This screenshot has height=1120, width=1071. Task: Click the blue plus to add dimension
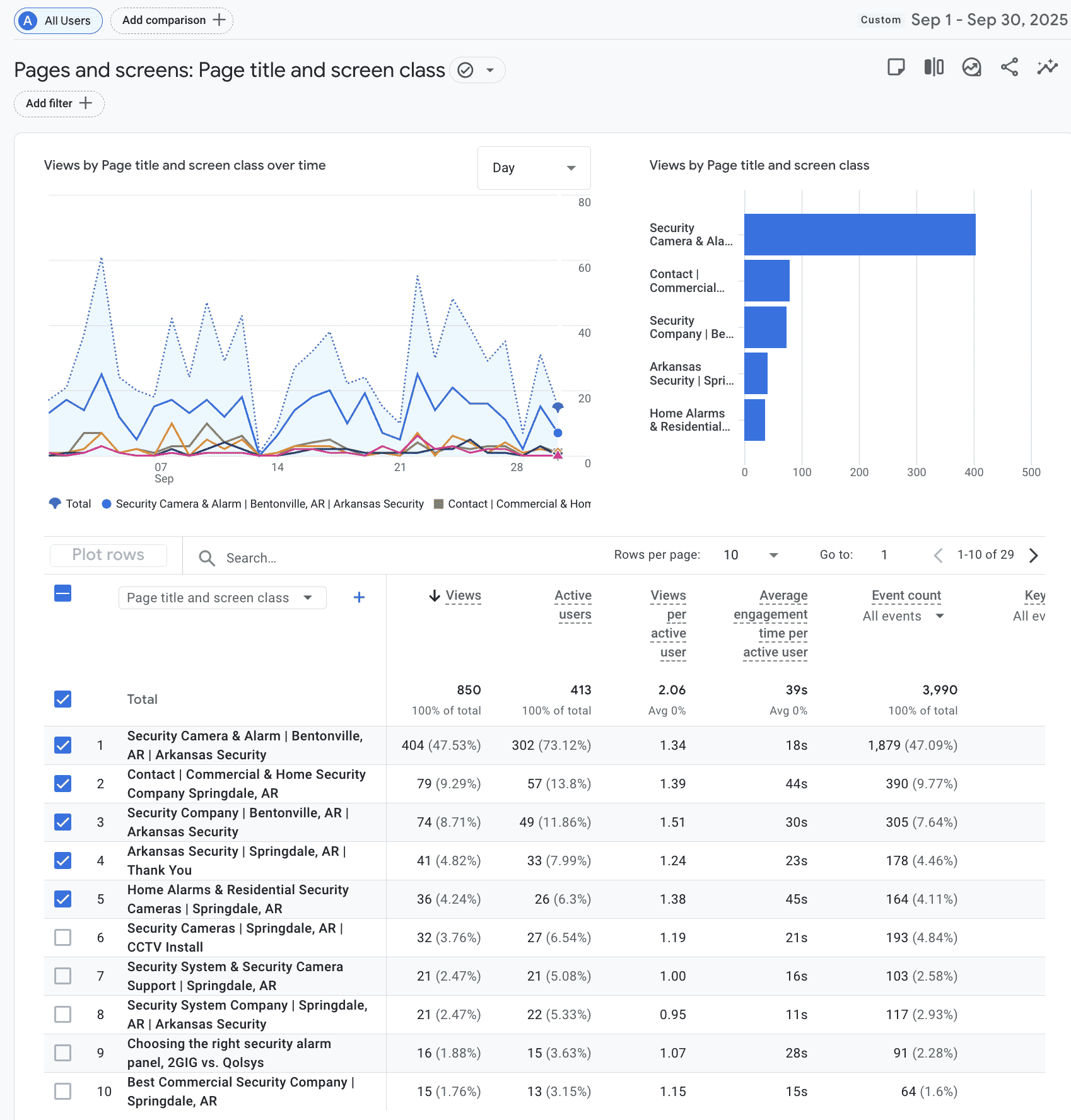359,597
